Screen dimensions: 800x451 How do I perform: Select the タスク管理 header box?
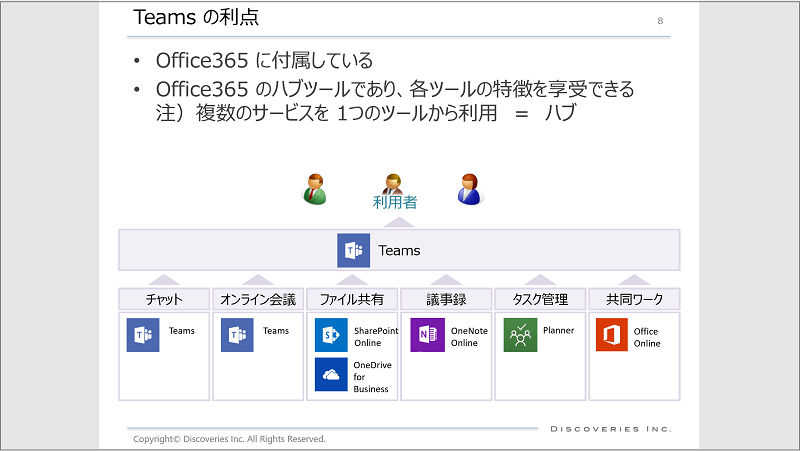(x=540, y=299)
